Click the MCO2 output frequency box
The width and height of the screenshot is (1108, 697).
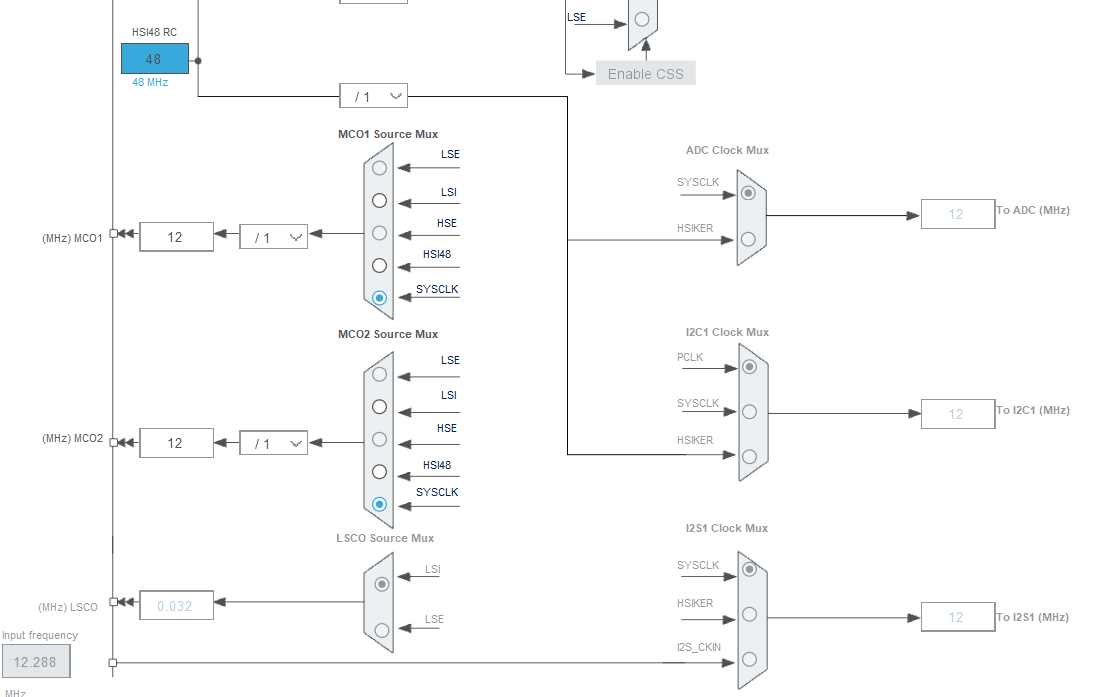[x=177, y=443]
